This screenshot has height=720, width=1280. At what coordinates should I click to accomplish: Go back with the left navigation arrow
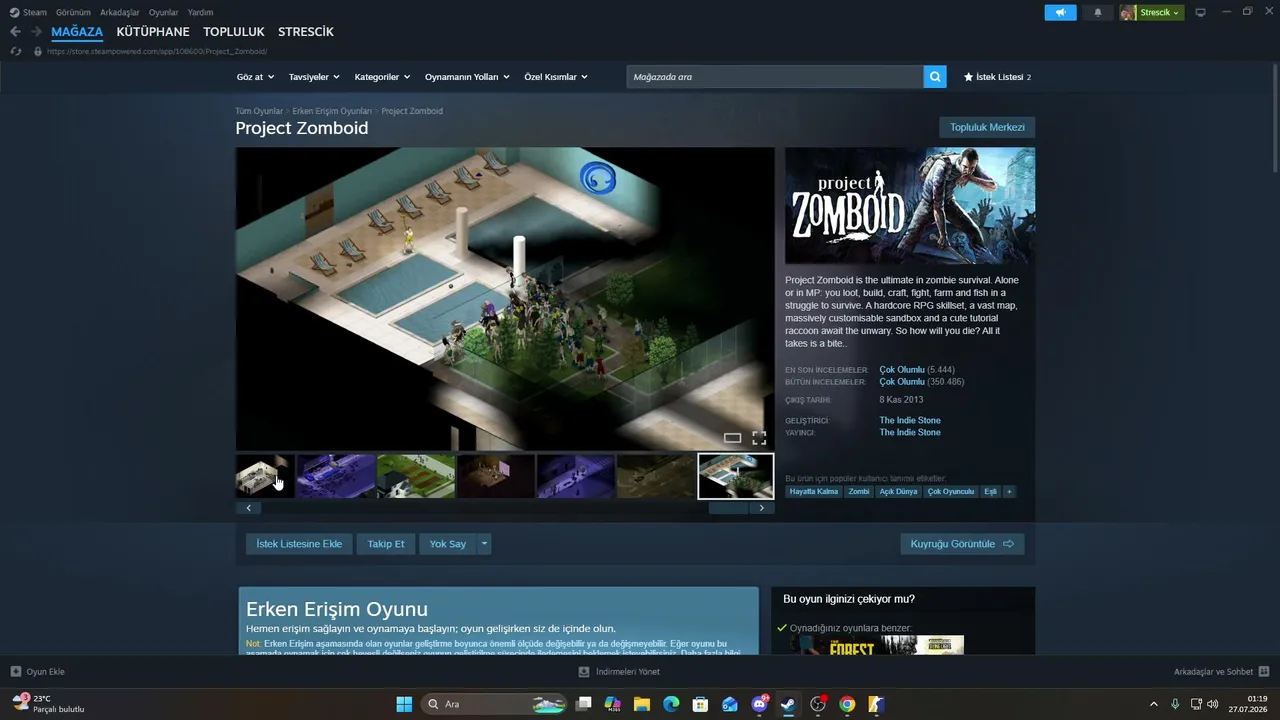(15, 32)
